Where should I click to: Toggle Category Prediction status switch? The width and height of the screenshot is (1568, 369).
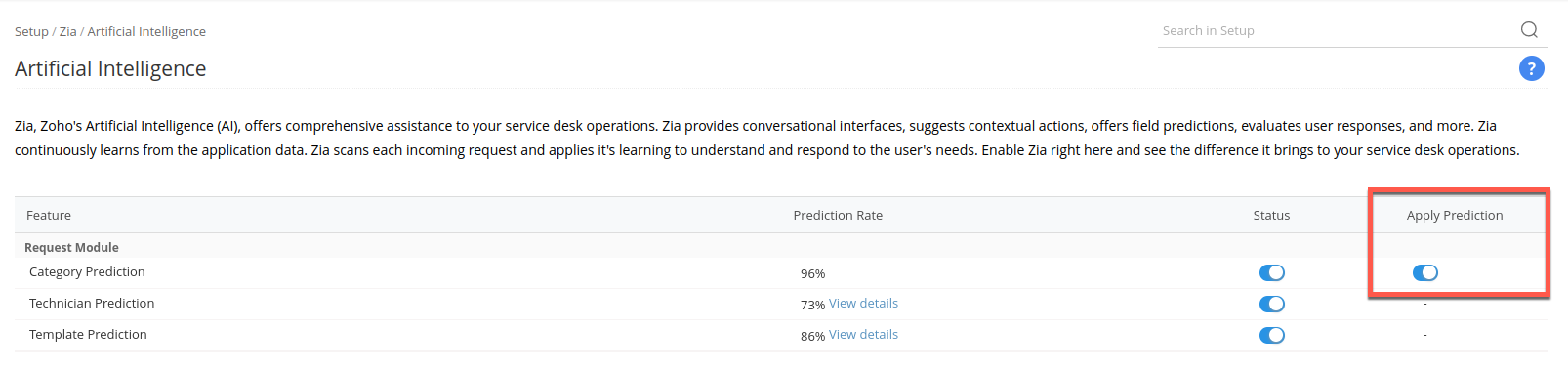point(1271,272)
